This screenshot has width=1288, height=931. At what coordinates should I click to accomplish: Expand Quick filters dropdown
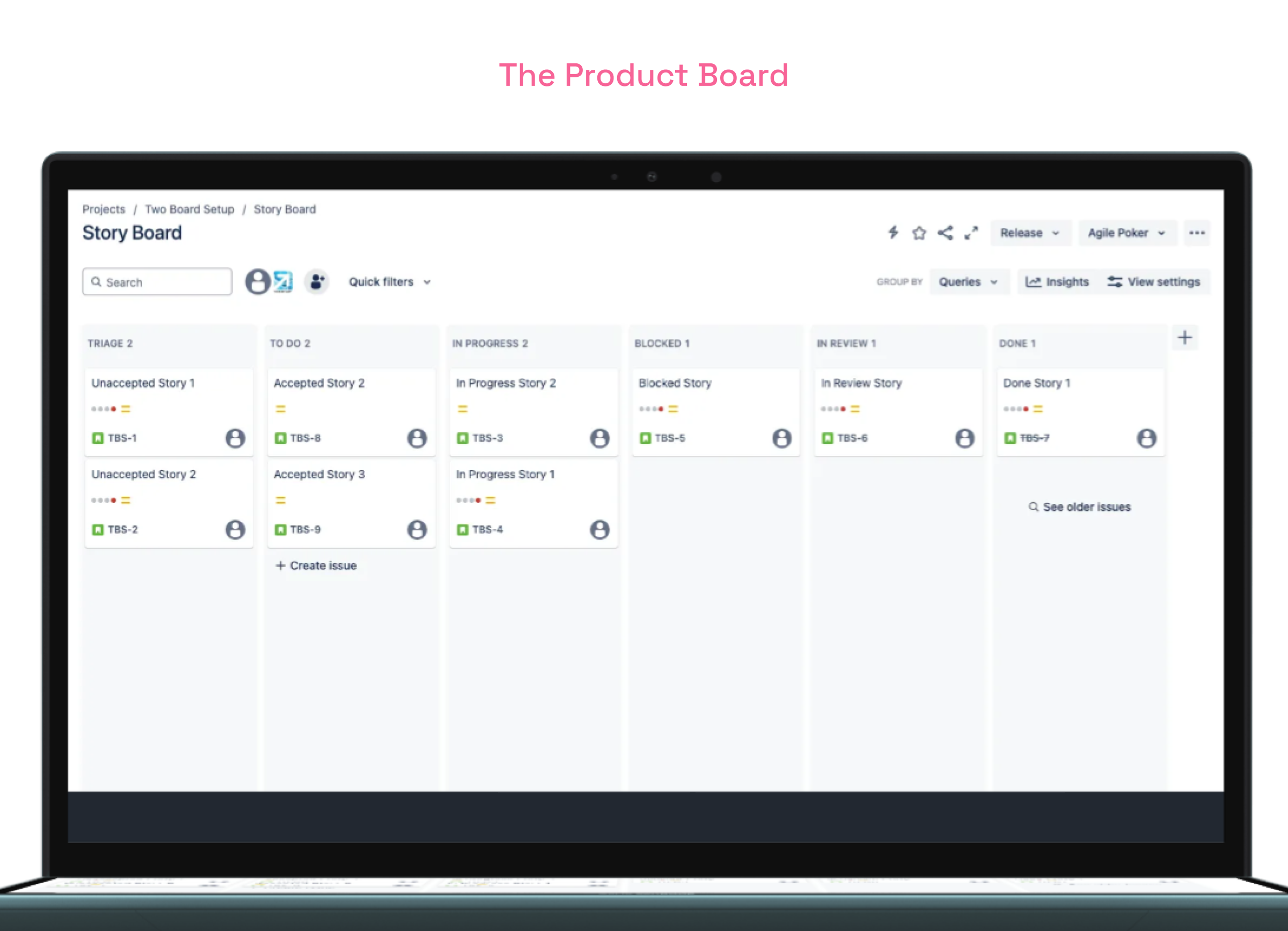point(390,282)
